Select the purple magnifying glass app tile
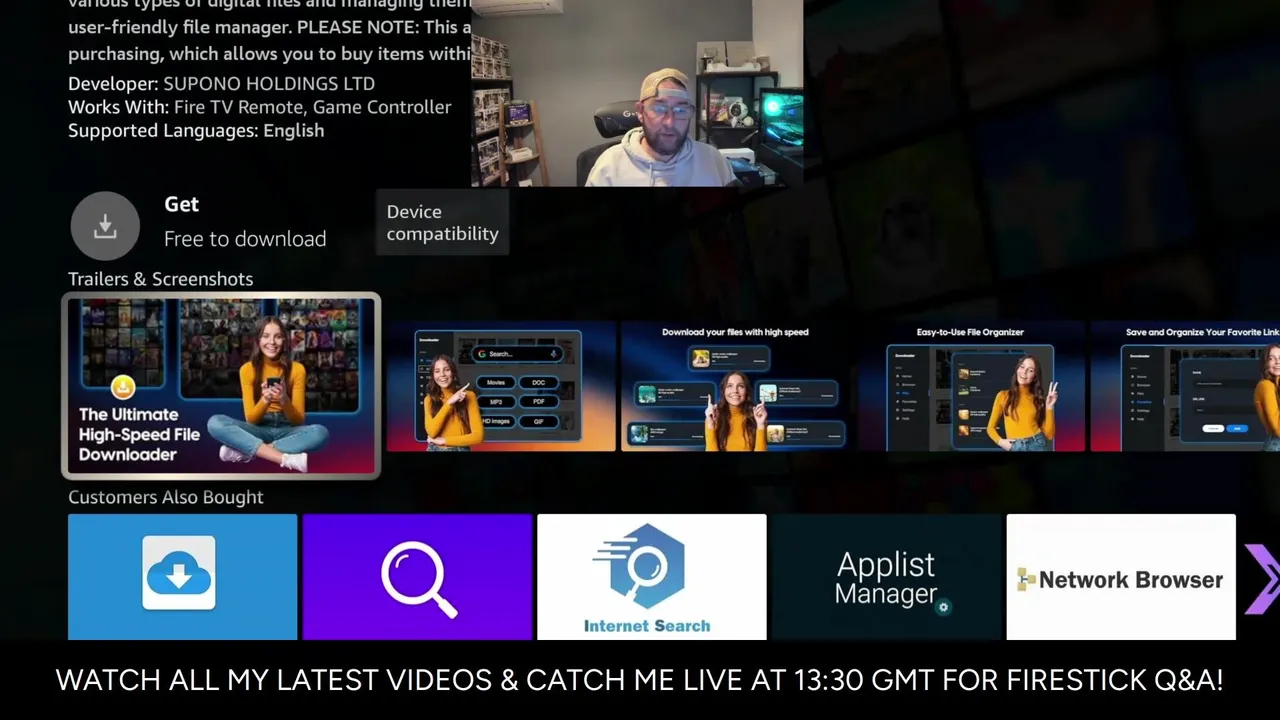The width and height of the screenshot is (1280, 720). pyautogui.click(x=417, y=577)
